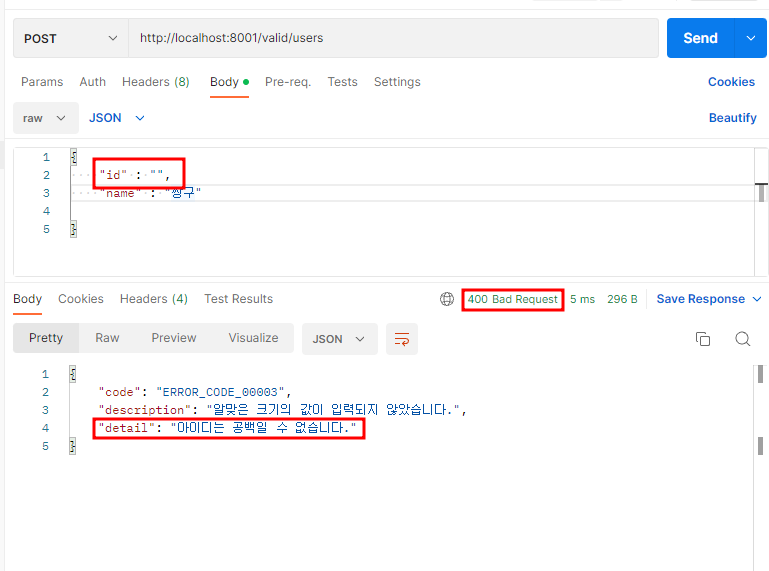This screenshot has height=571, width=769.
Task: Open the Pre-req. tab
Action: coord(288,82)
